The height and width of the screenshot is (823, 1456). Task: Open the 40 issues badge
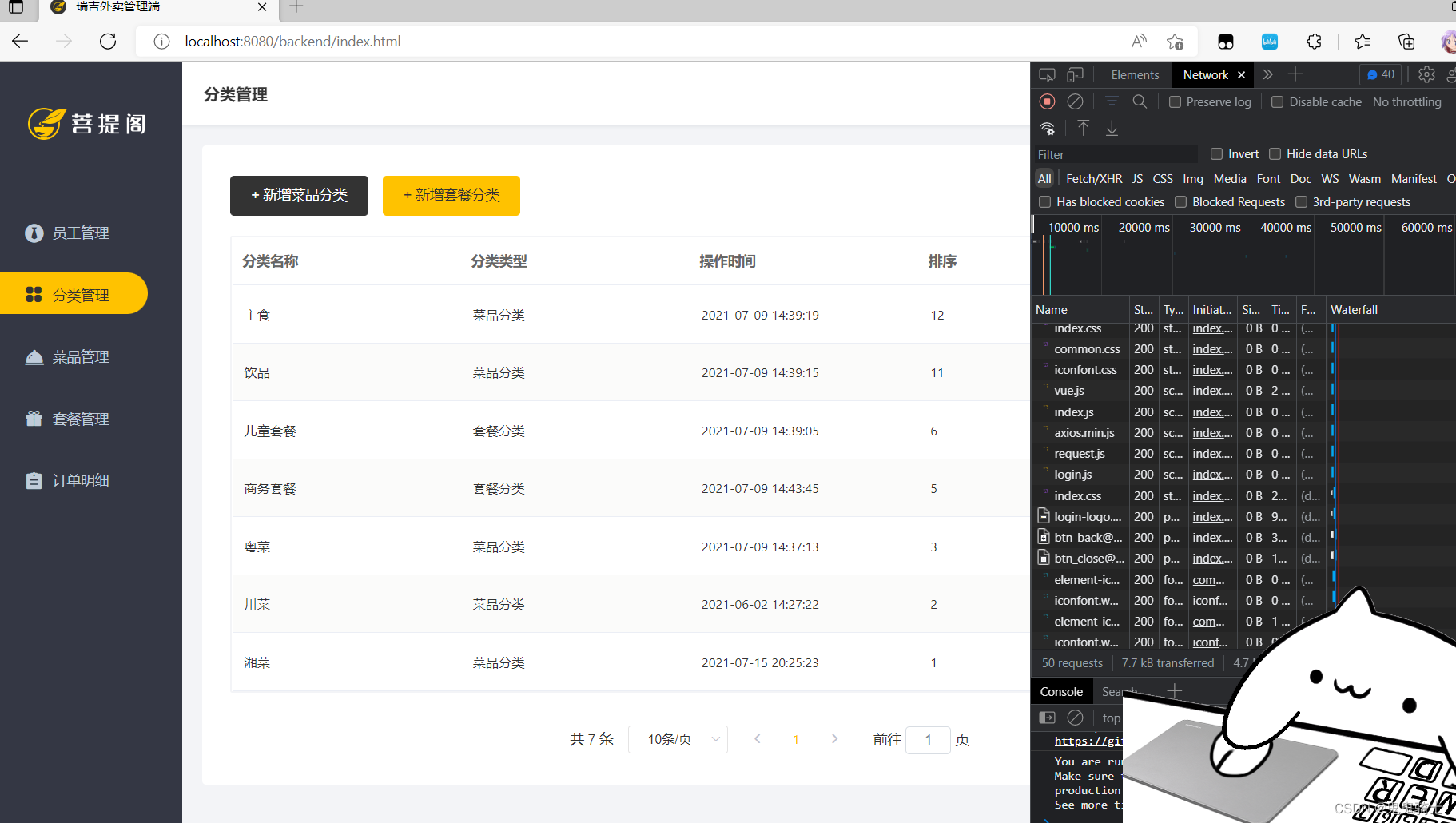(1381, 74)
